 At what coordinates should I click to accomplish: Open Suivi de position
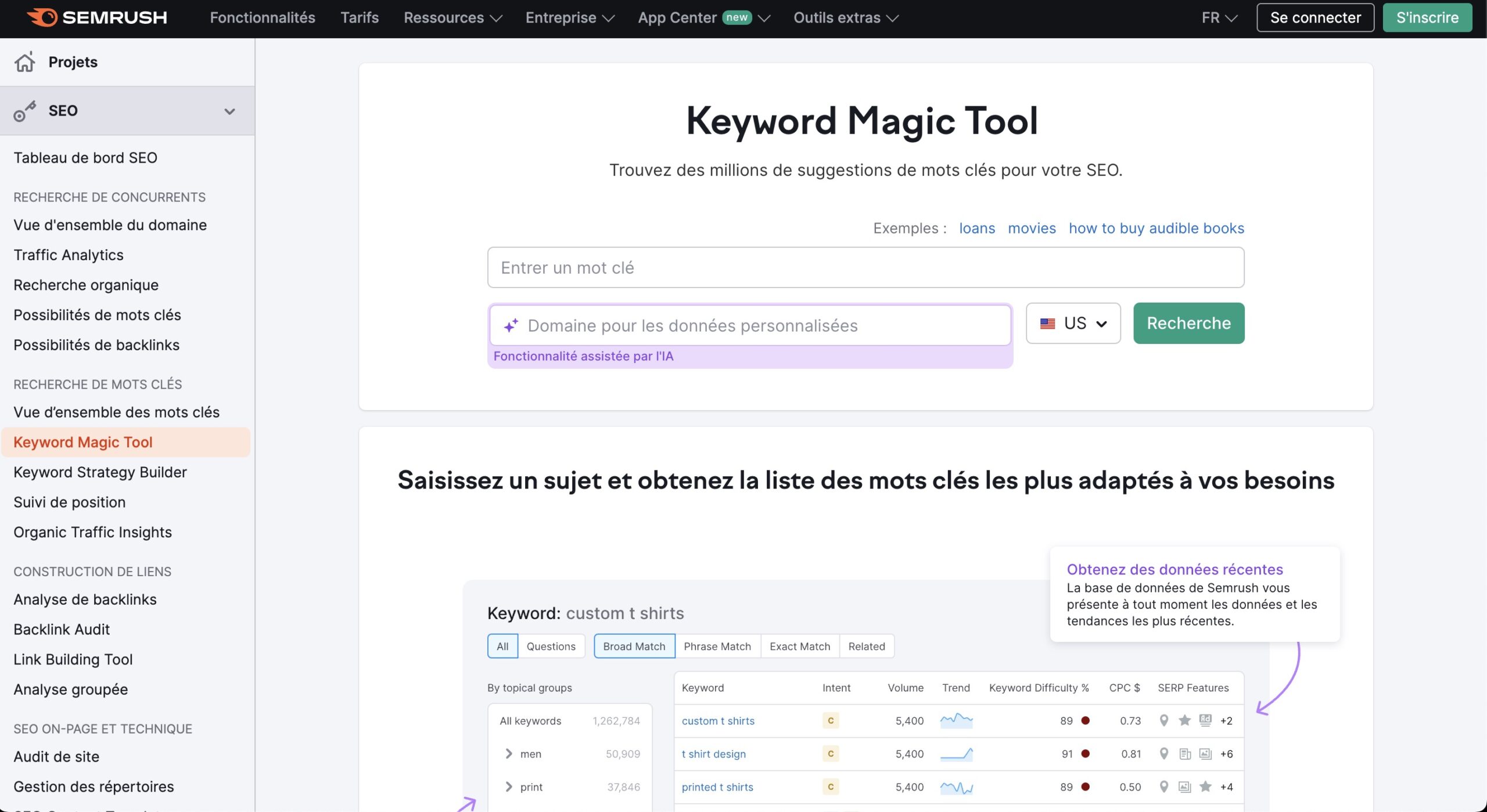(70, 502)
